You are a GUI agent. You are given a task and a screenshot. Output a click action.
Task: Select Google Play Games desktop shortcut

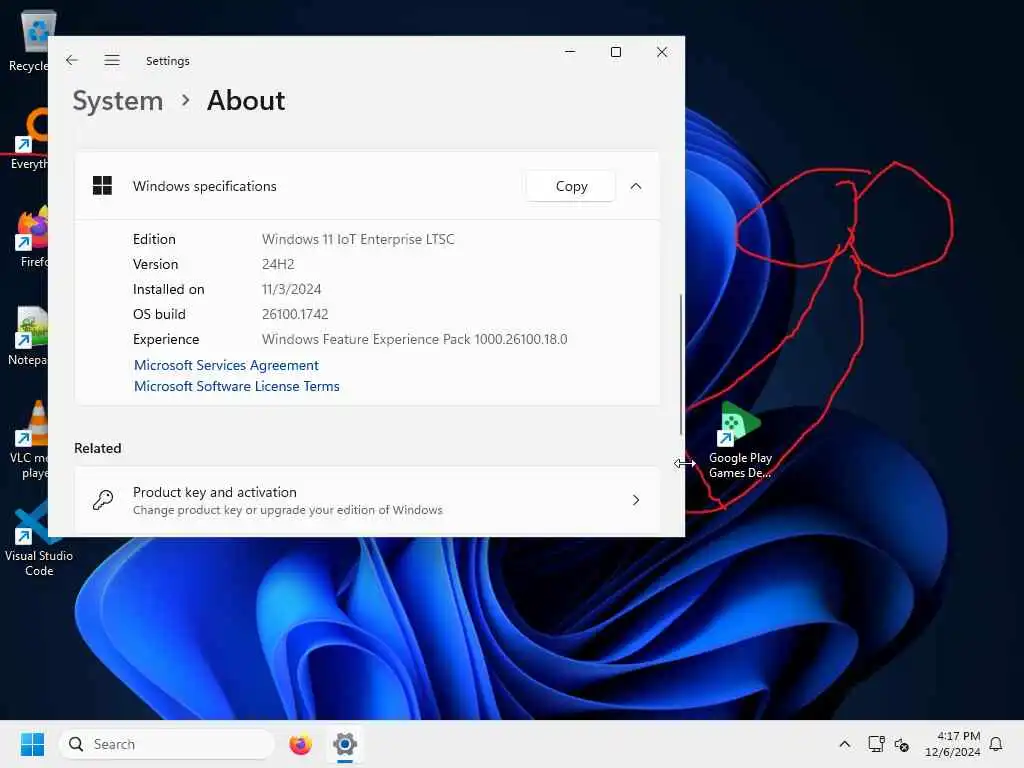(x=740, y=440)
